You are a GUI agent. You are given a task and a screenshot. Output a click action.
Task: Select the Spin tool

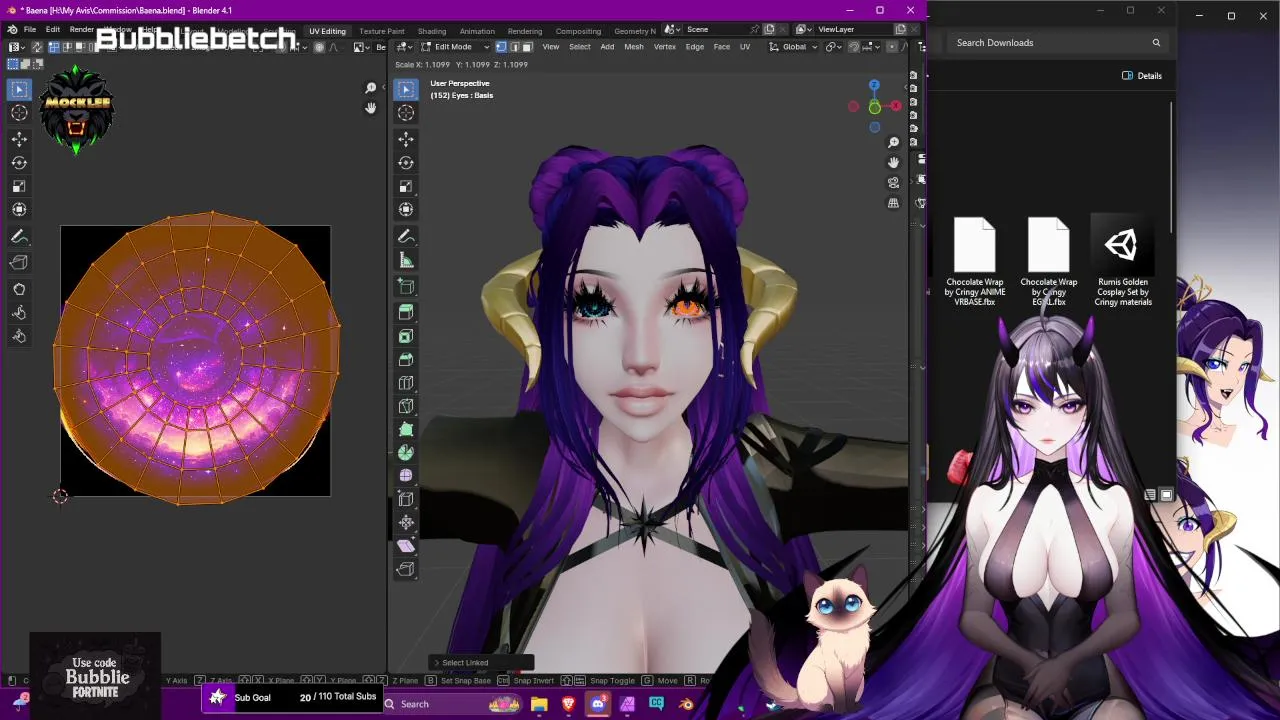(x=406, y=453)
